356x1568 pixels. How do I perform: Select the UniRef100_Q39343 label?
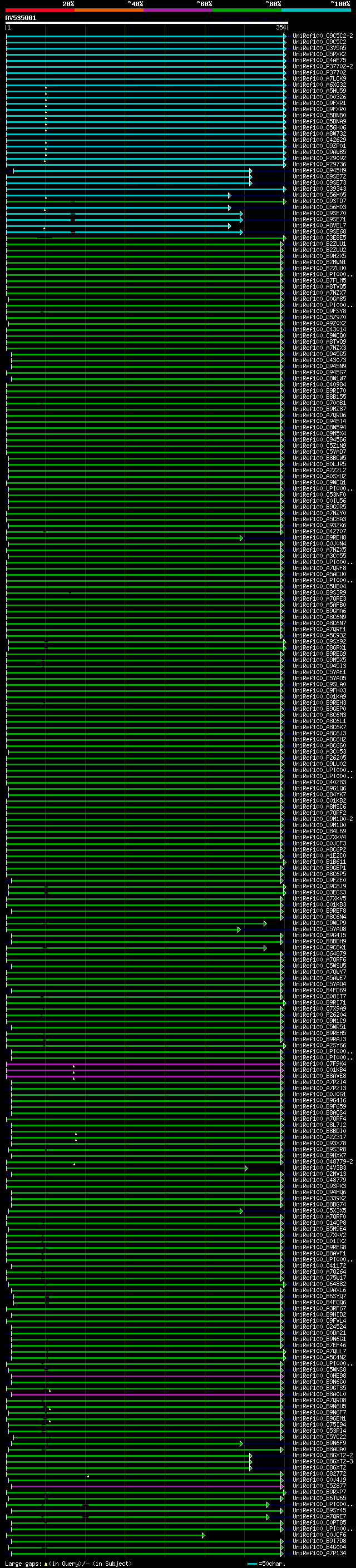(x=319, y=189)
